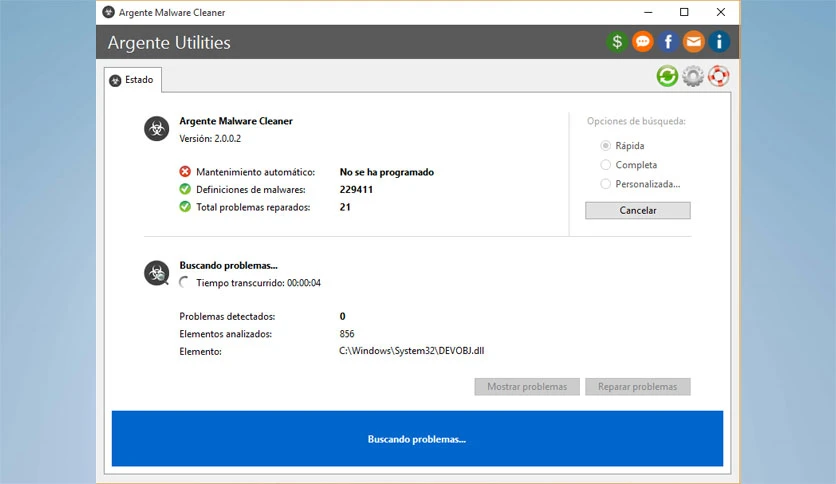Click green check beside Total problemas reparados

coord(185,207)
